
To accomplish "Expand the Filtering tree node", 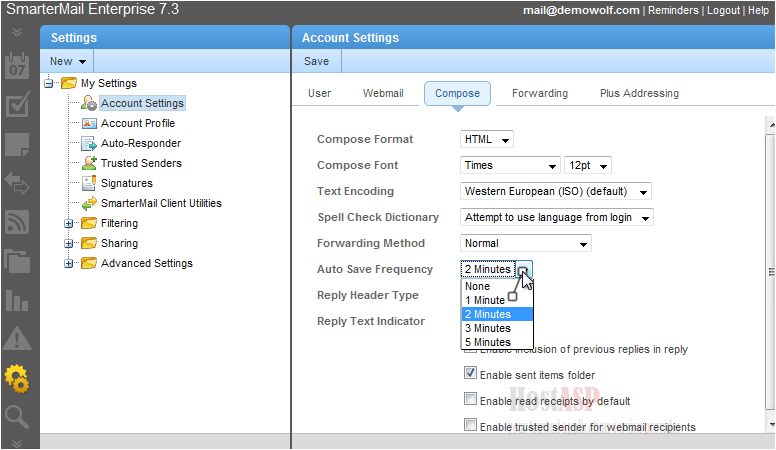I will click(x=69, y=223).
